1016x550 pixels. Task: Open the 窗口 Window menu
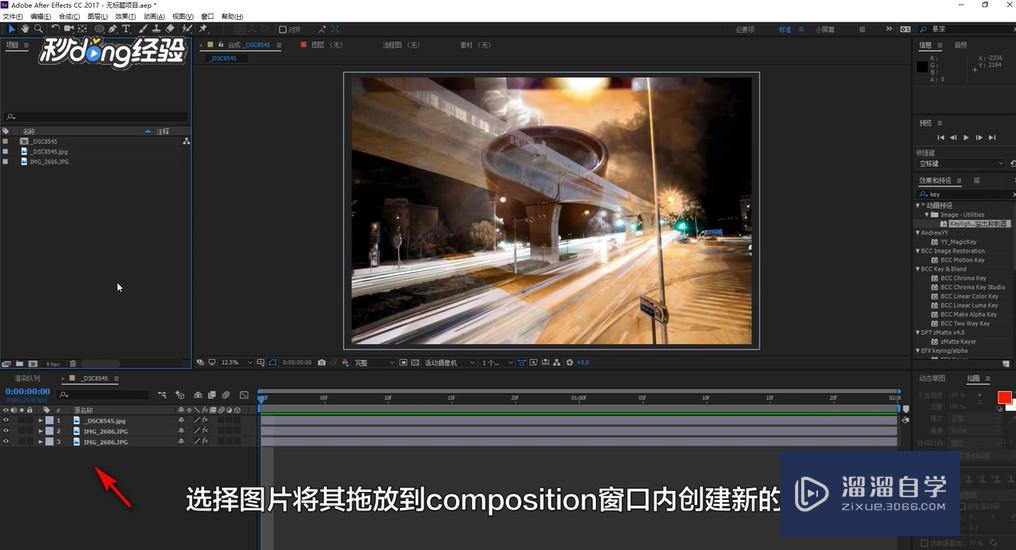207,16
